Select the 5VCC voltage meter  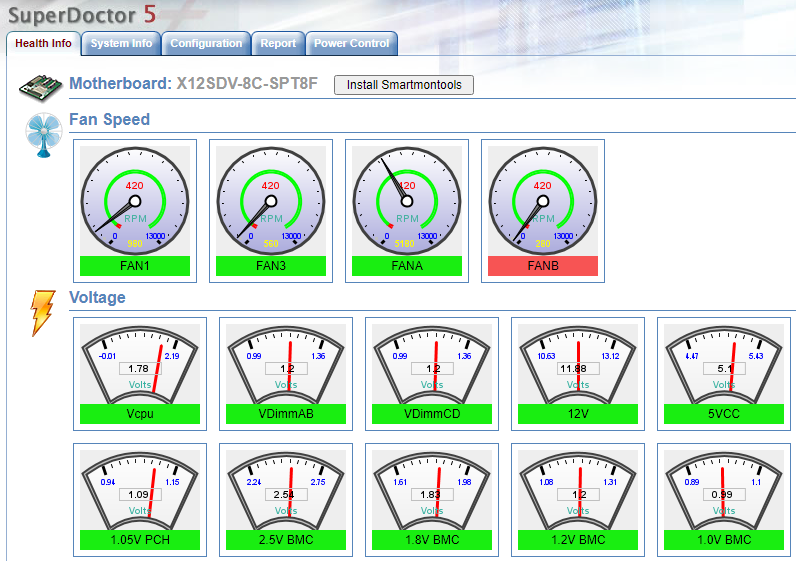(724, 365)
